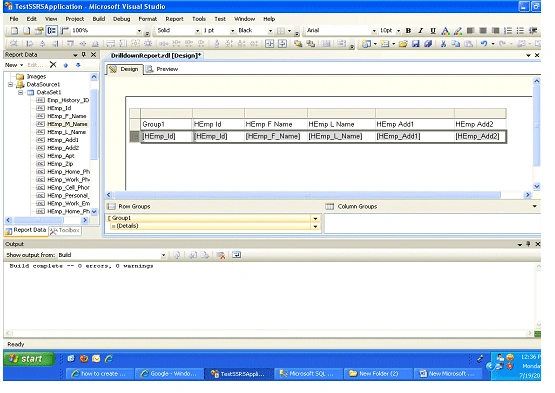The width and height of the screenshot is (555, 393).
Task: Open the (Details) row group dropdown arrow
Action: pyautogui.click(x=315, y=227)
